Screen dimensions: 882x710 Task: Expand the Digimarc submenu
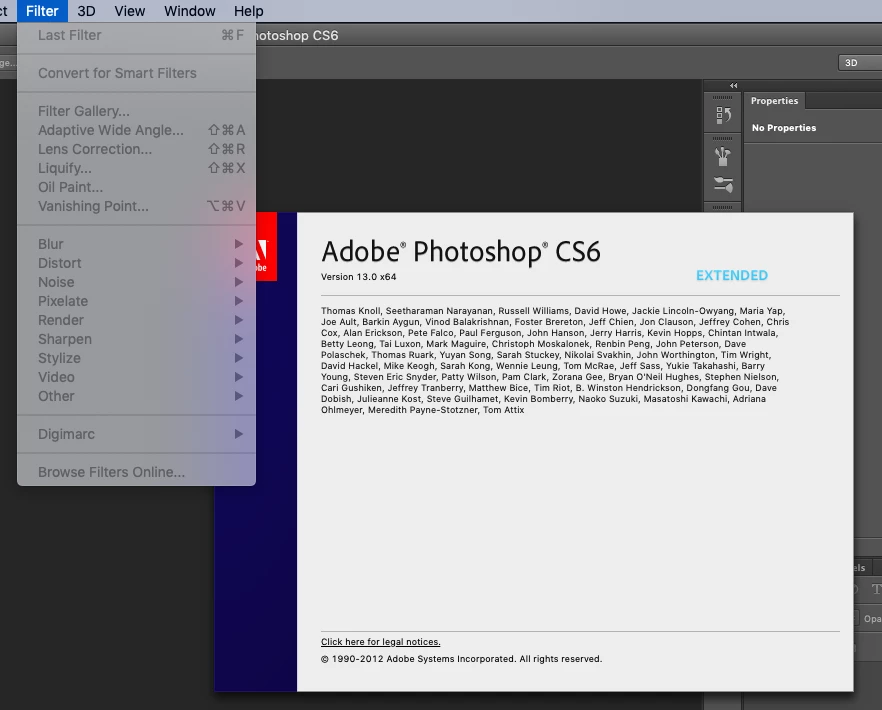point(137,434)
